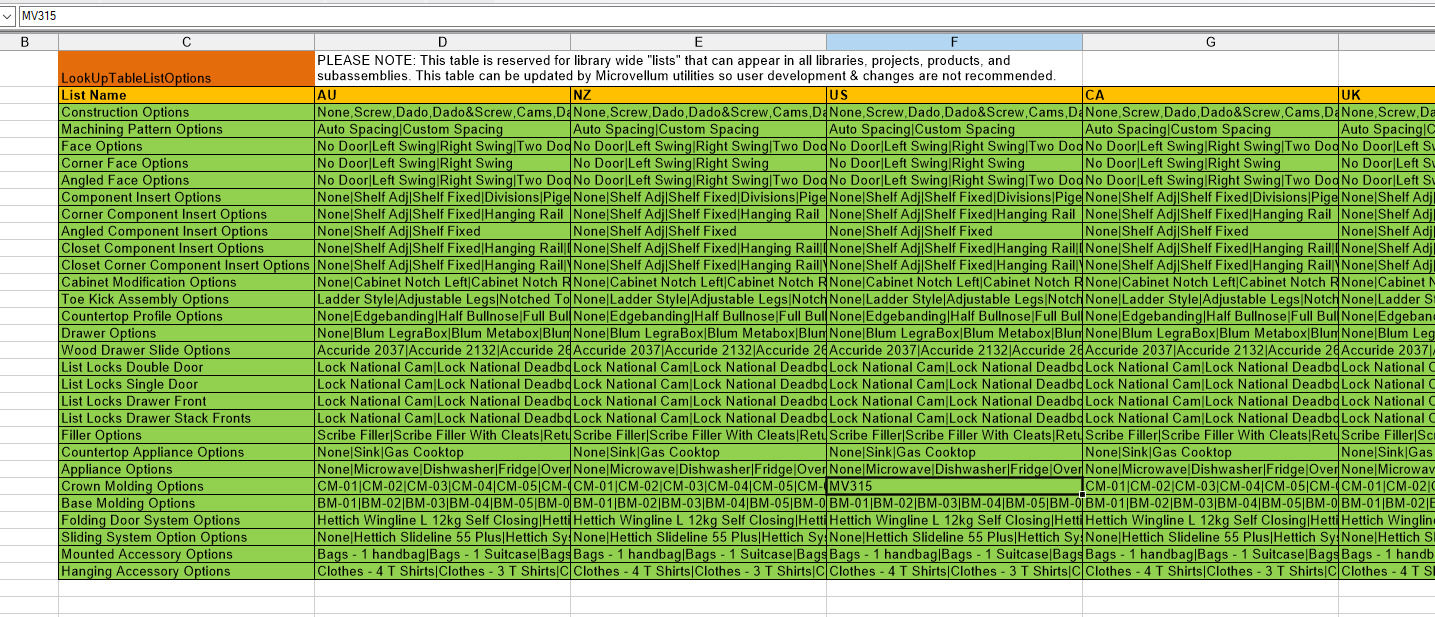Select column B header
The width and height of the screenshot is (1435, 617).
24,42
